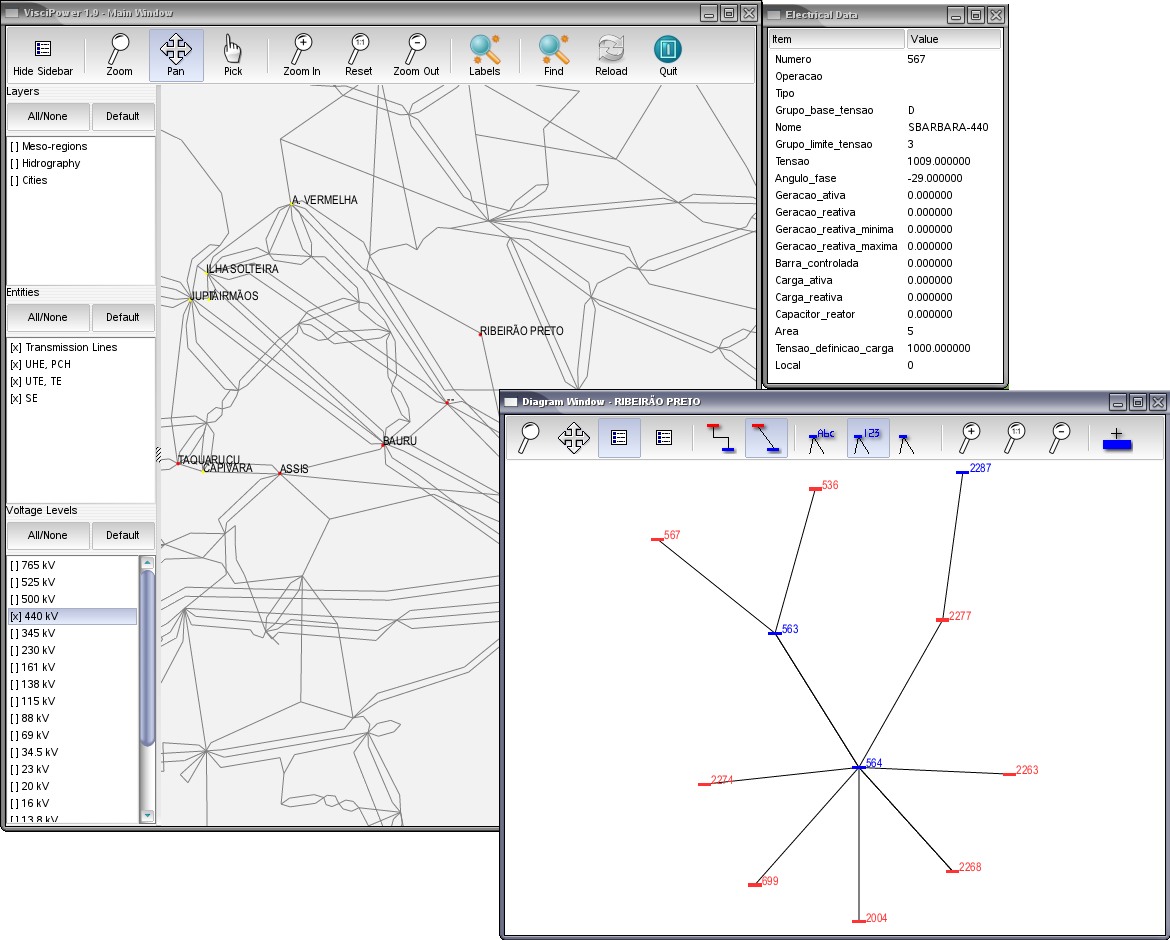Click Voltage Levels Default button
Image resolution: width=1170 pixels, height=940 pixels.
(122, 535)
